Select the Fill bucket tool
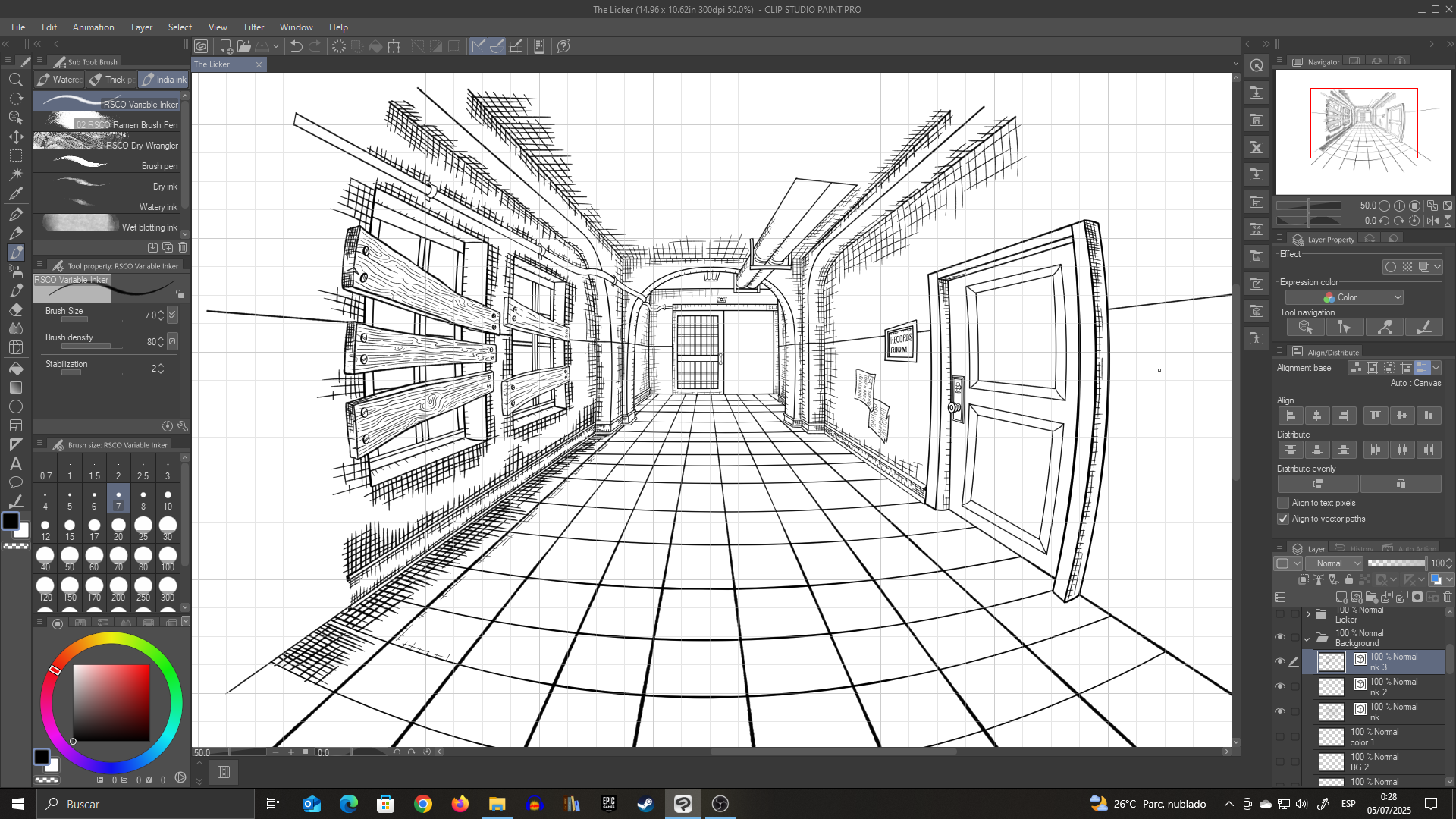1456x819 pixels. point(15,368)
